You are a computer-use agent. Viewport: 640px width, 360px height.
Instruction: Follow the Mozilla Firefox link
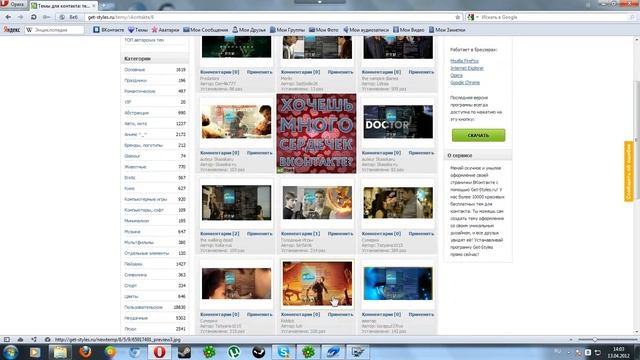click(464, 61)
